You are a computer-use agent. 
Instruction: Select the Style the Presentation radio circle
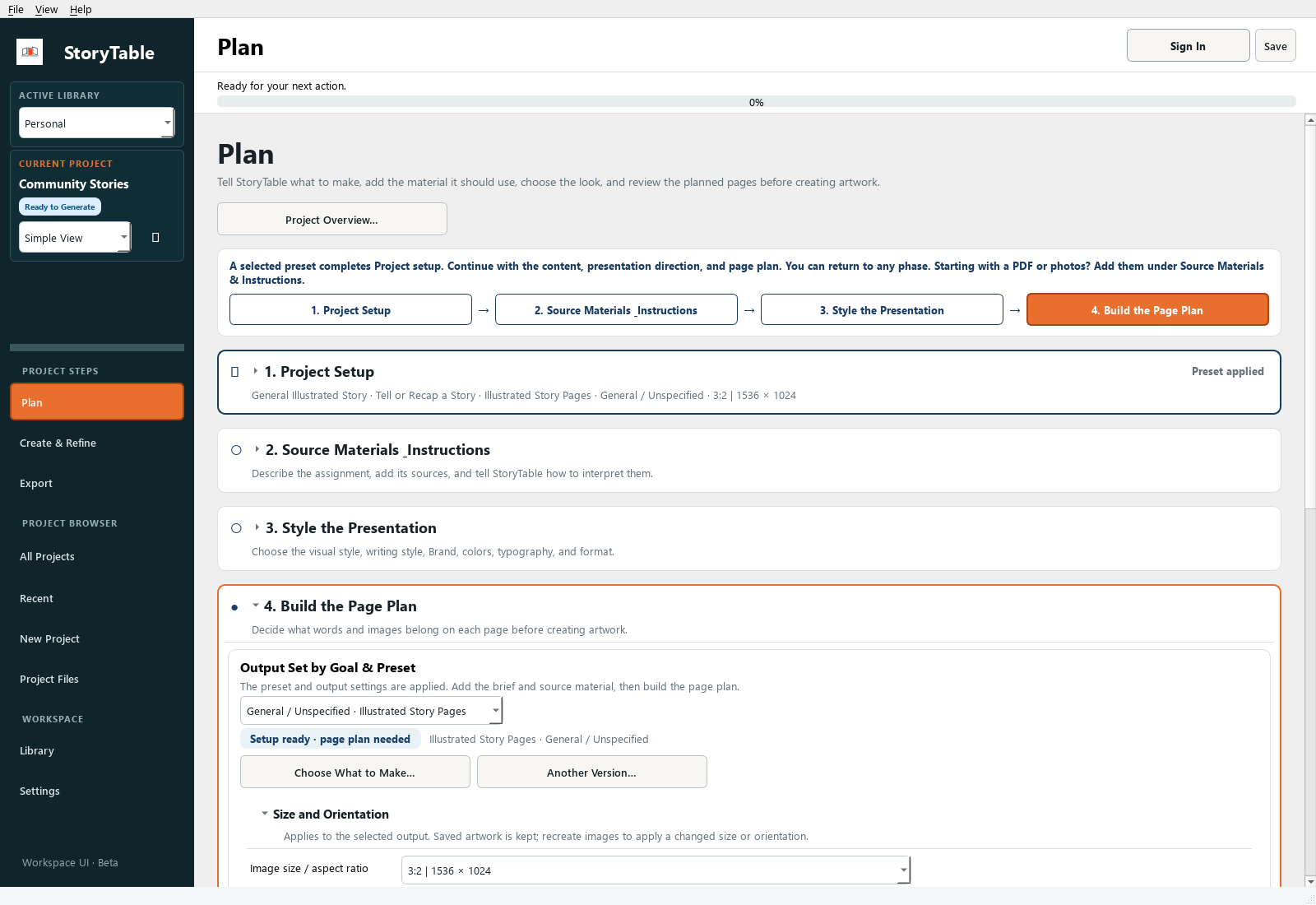pos(236,528)
